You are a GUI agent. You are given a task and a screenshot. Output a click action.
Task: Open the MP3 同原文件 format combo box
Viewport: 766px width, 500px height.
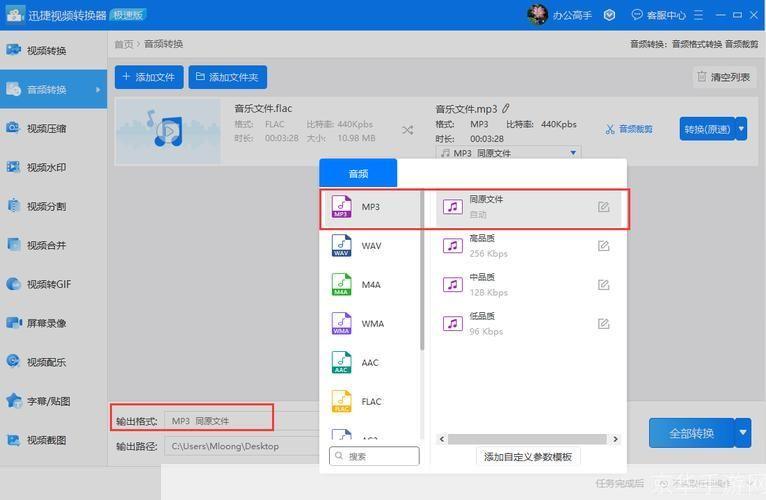coord(508,153)
